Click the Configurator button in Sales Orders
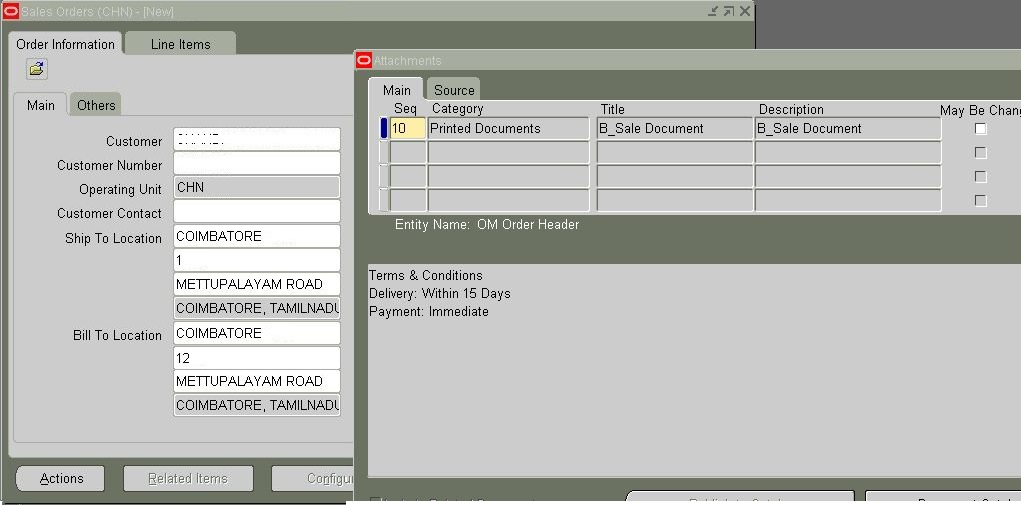 313,478
